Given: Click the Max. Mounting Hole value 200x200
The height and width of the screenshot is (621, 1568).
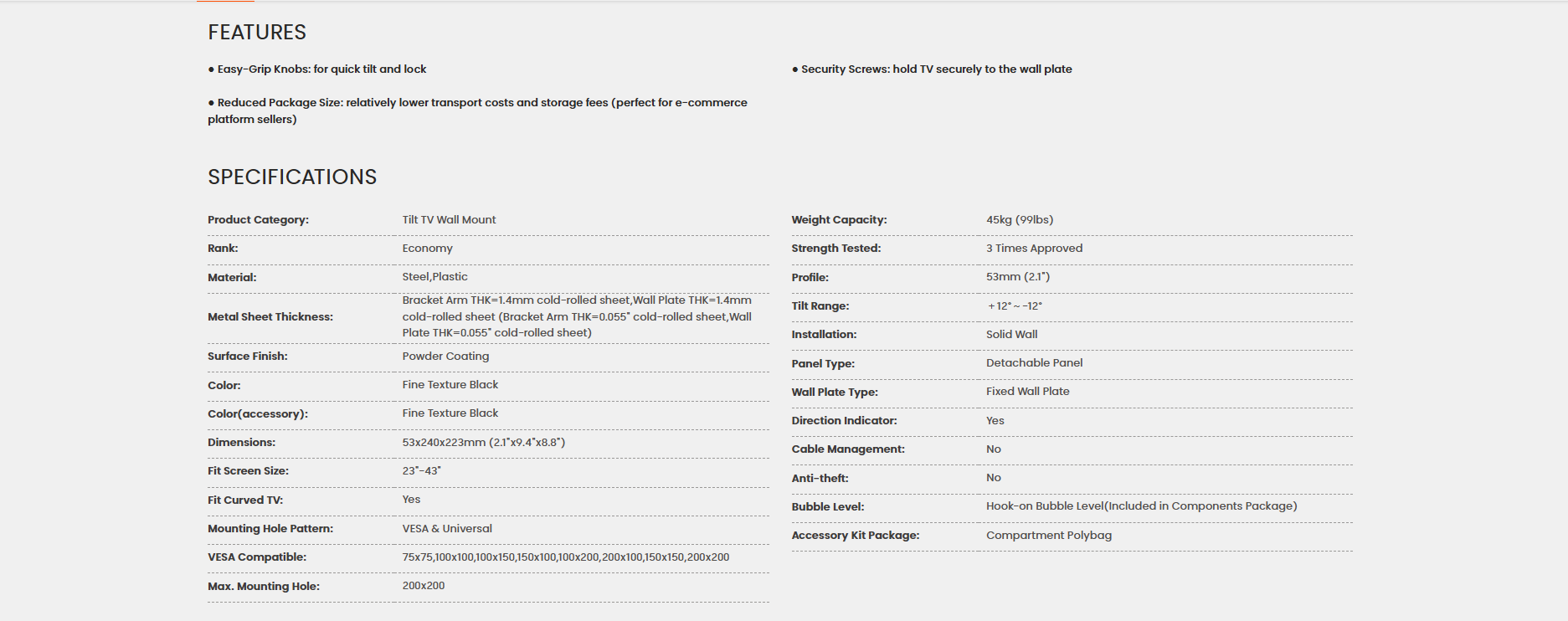Looking at the screenshot, I should pyautogui.click(x=423, y=586).
